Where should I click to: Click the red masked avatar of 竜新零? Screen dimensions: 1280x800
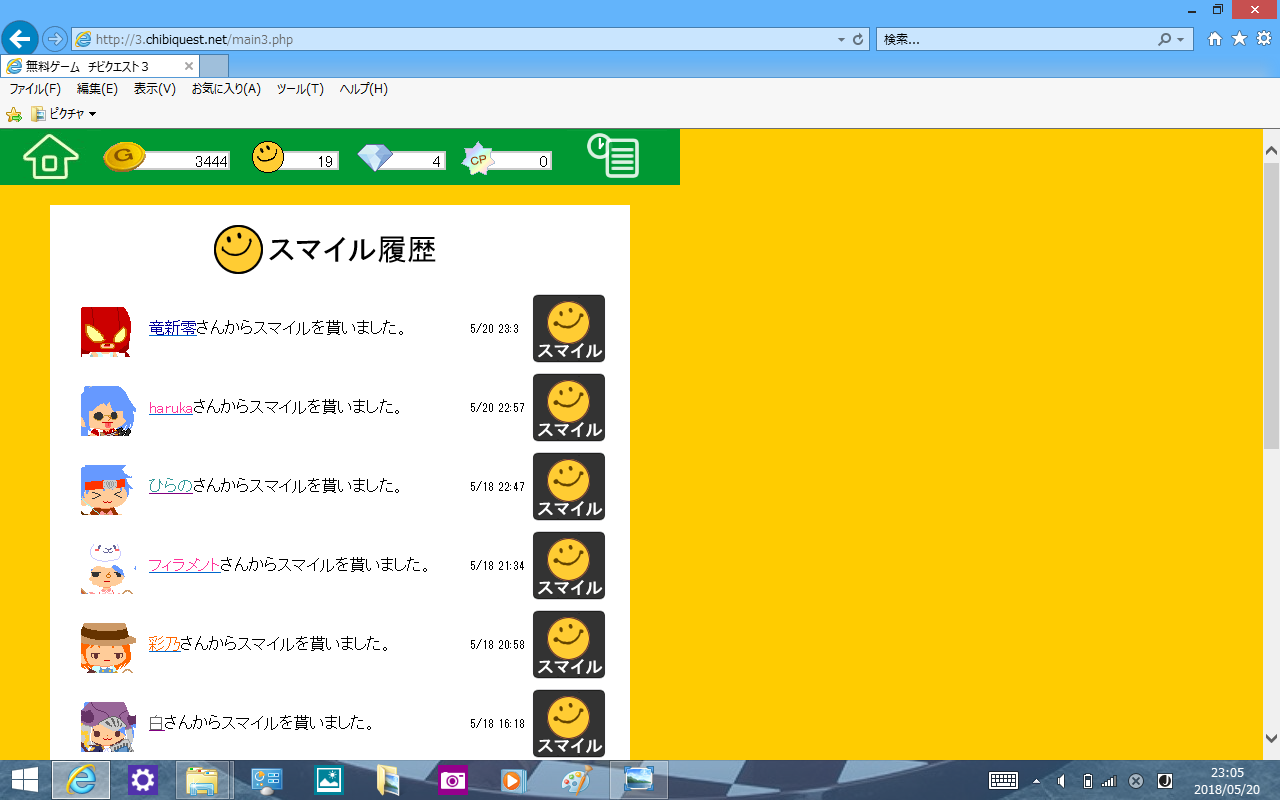click(106, 331)
